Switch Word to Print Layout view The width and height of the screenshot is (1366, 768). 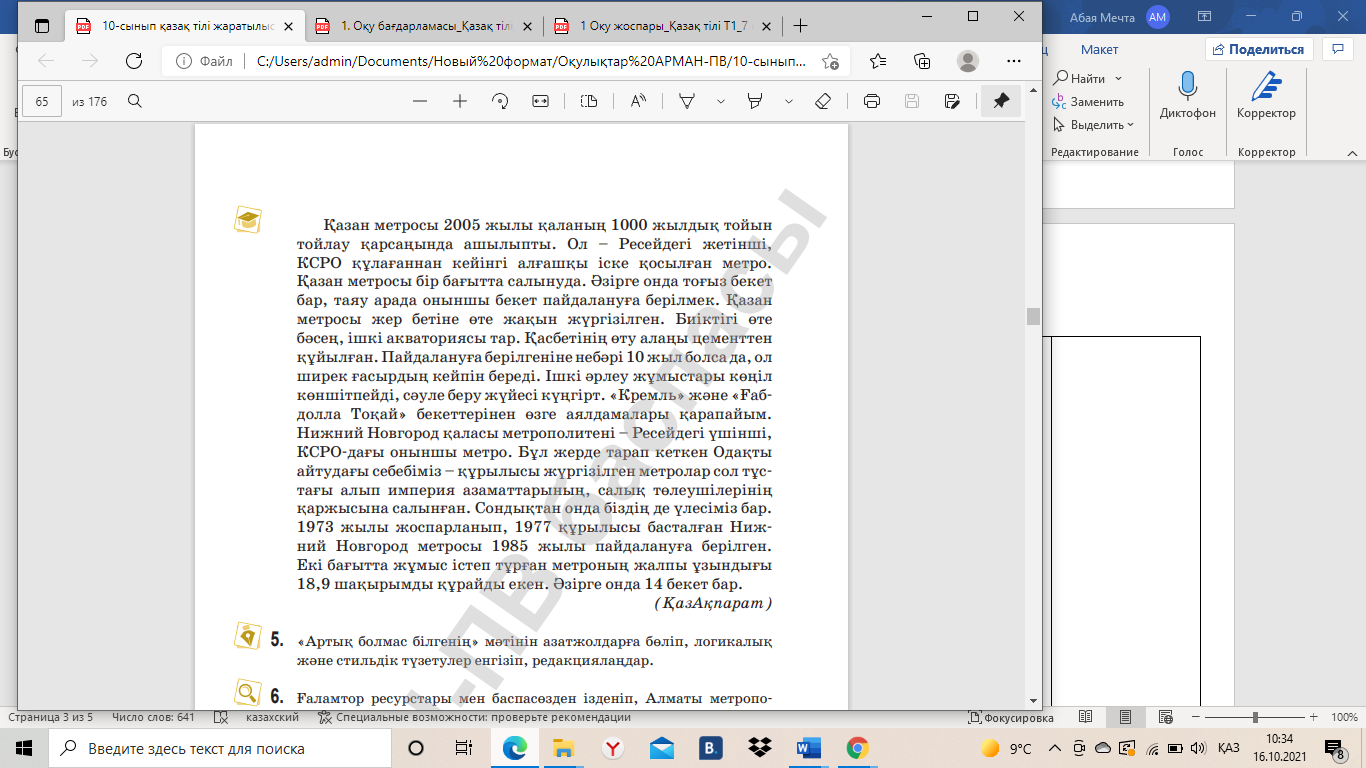point(1125,717)
